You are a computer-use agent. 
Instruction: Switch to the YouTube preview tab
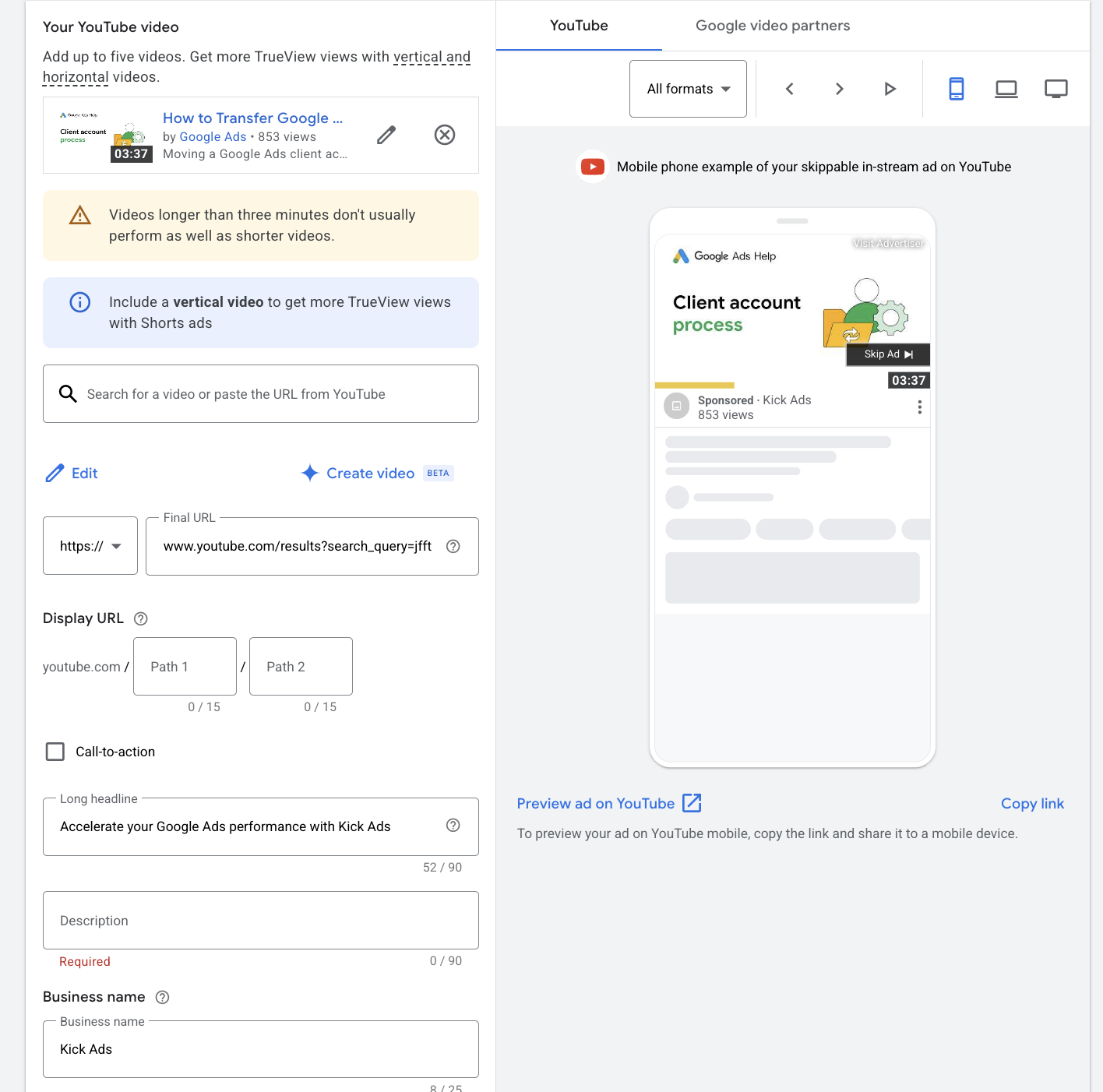(579, 26)
